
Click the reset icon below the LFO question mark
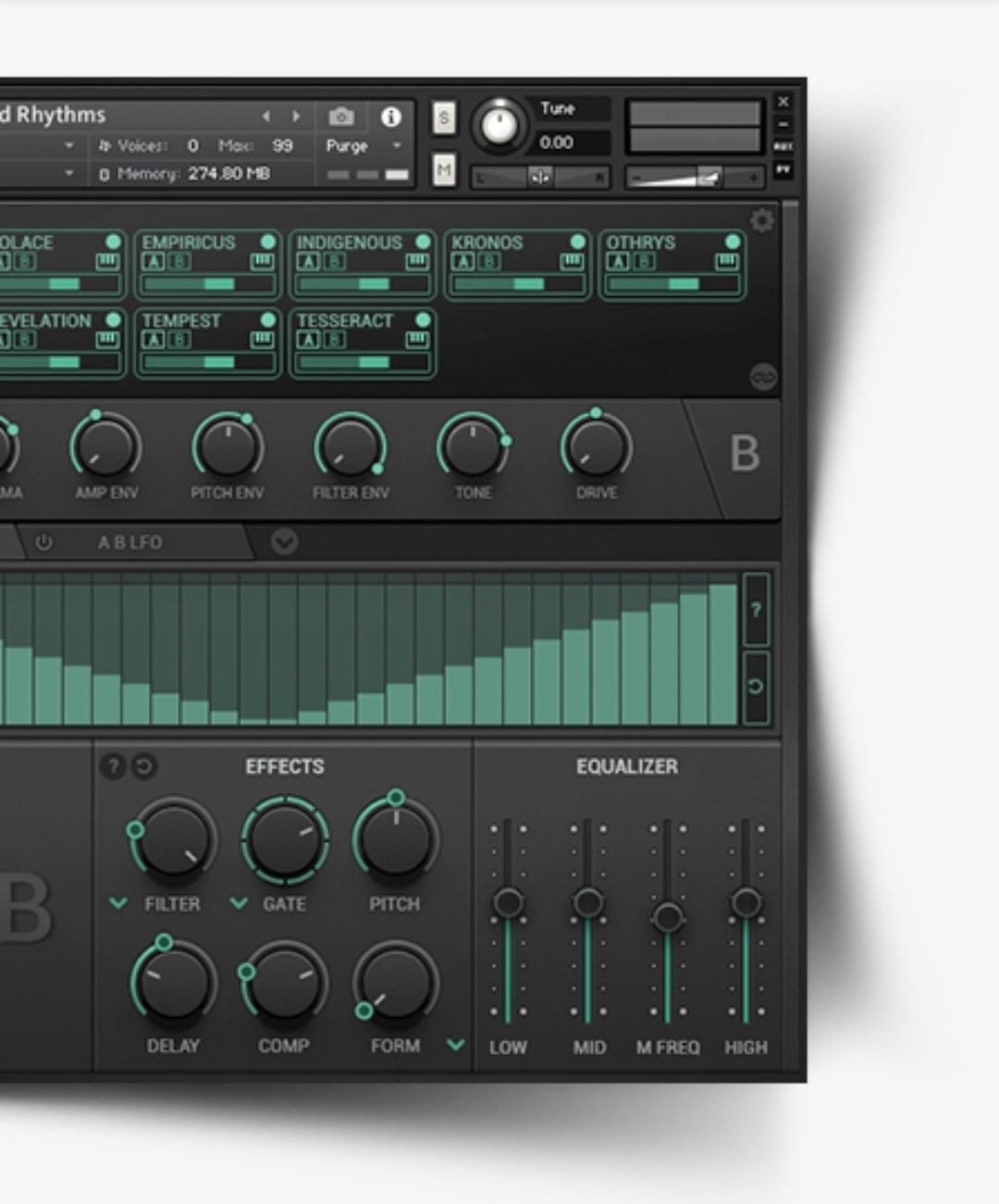click(756, 685)
